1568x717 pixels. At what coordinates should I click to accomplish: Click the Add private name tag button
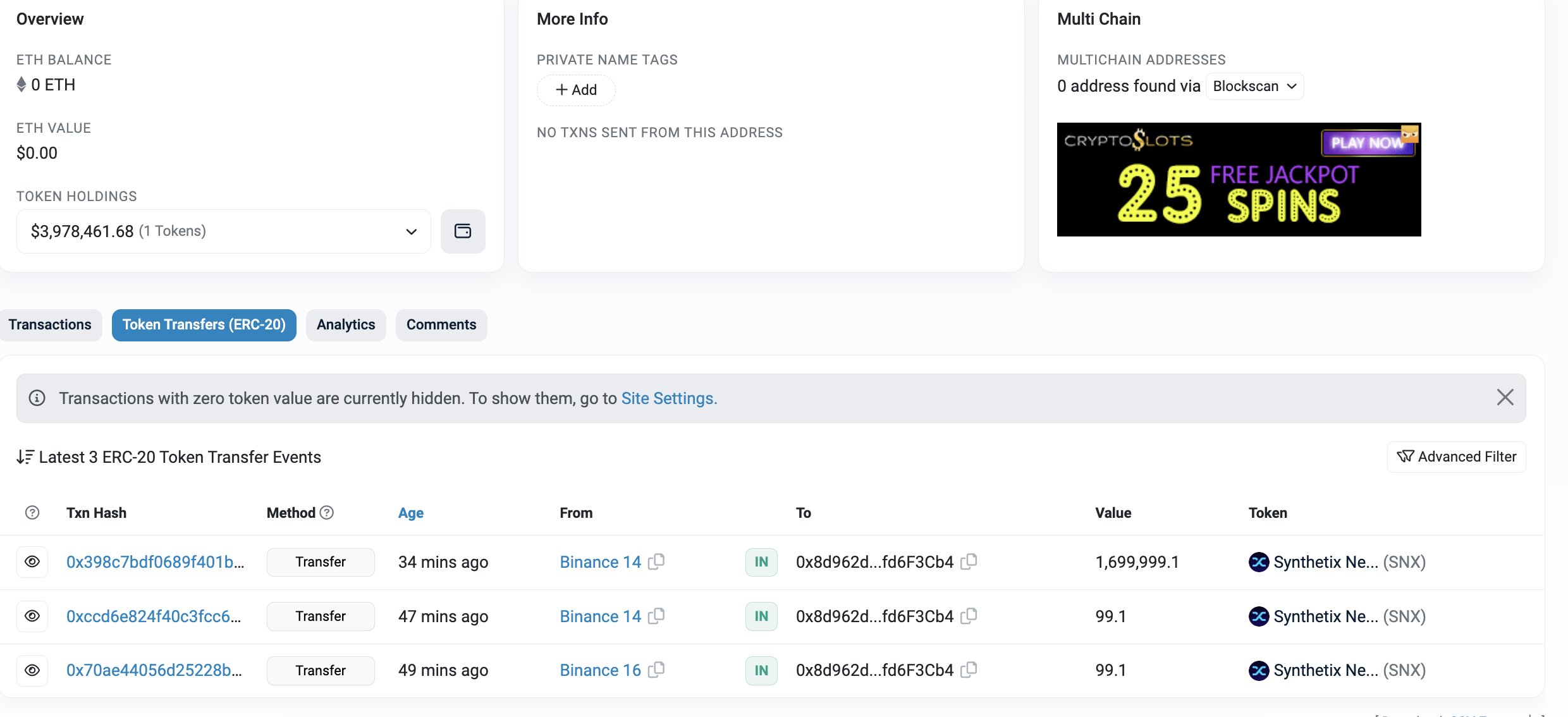tap(576, 90)
